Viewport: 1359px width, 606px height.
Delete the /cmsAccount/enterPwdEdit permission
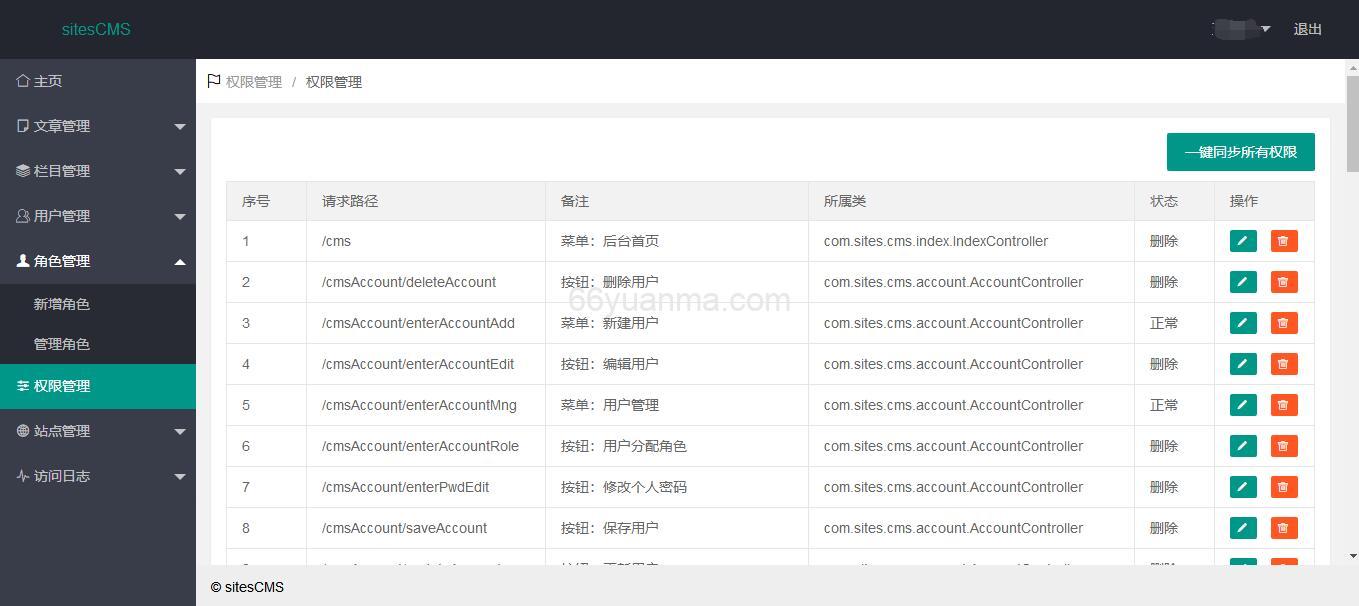coord(1283,487)
